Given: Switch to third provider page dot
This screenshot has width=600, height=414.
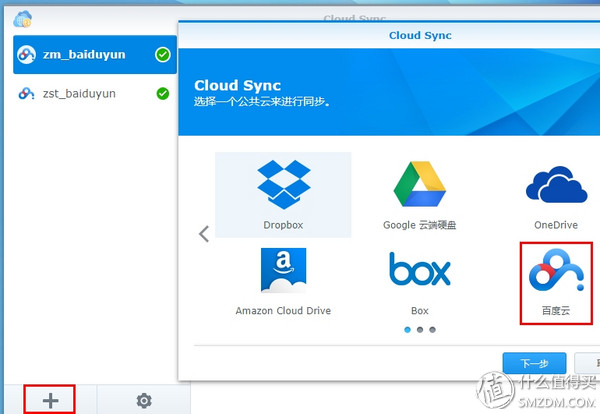Looking at the screenshot, I should 432,329.
